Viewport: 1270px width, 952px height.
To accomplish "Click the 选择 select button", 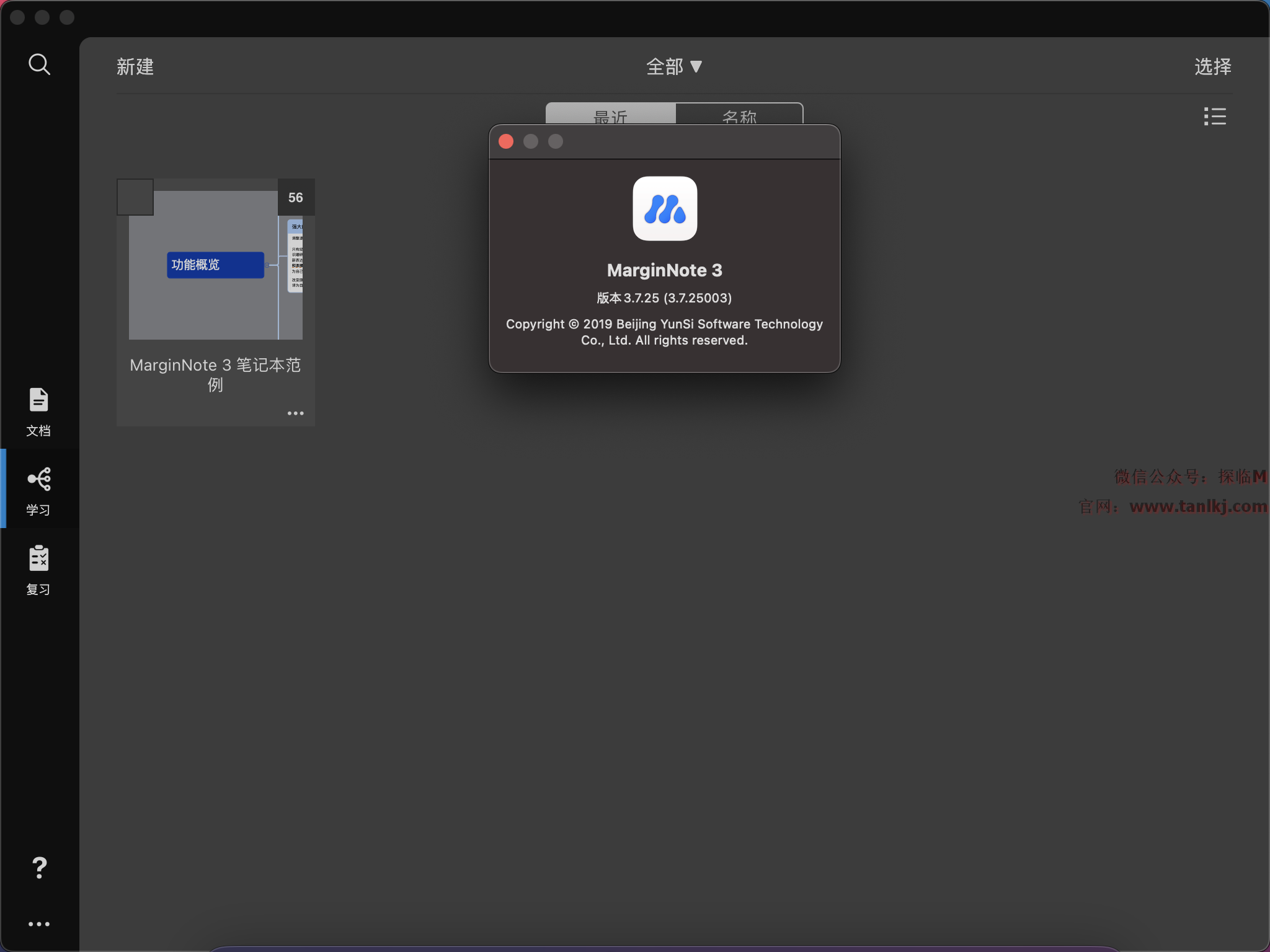I will [1213, 66].
